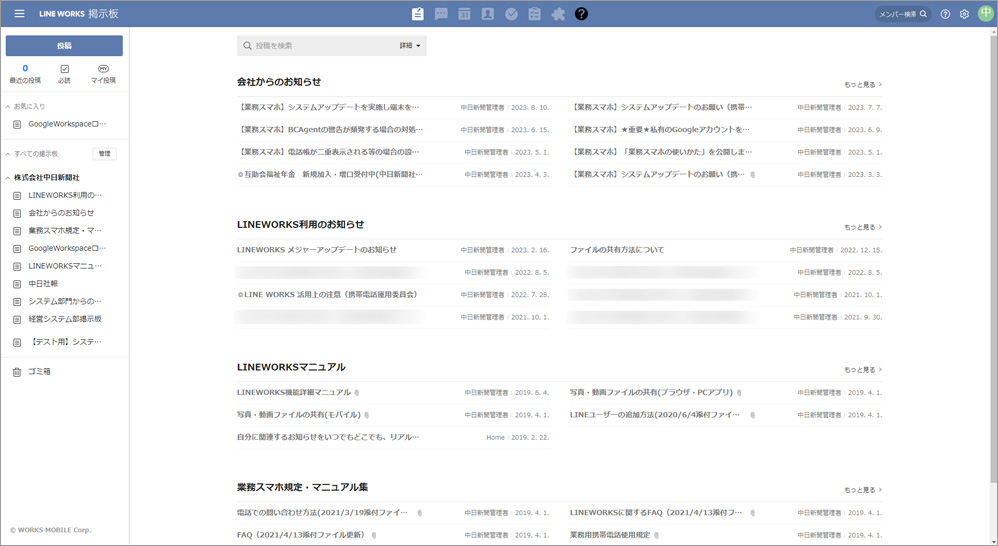Viewport: 998px width, 546px height.
Task: Click the black question mark icon
Action: [x=581, y=14]
